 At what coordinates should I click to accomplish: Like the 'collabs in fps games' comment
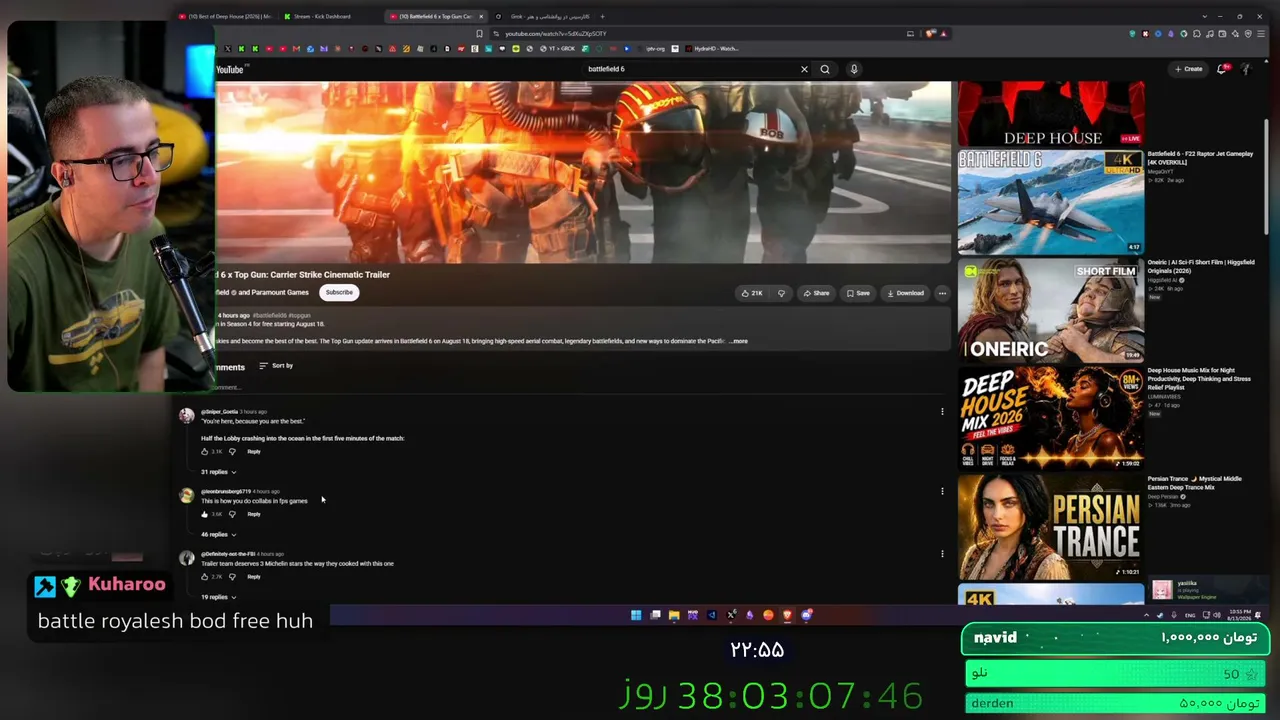tap(205, 514)
